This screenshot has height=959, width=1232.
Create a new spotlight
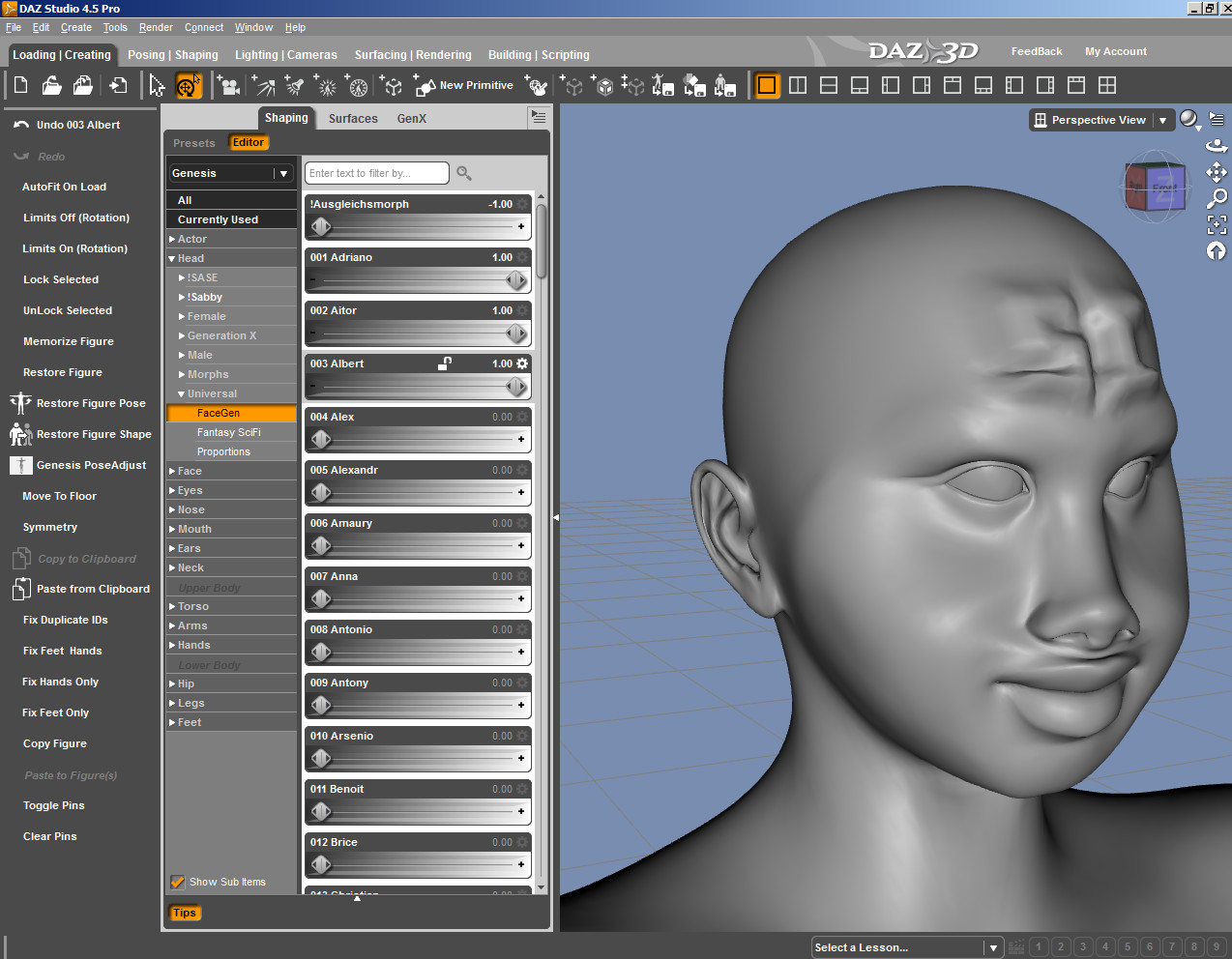click(294, 86)
